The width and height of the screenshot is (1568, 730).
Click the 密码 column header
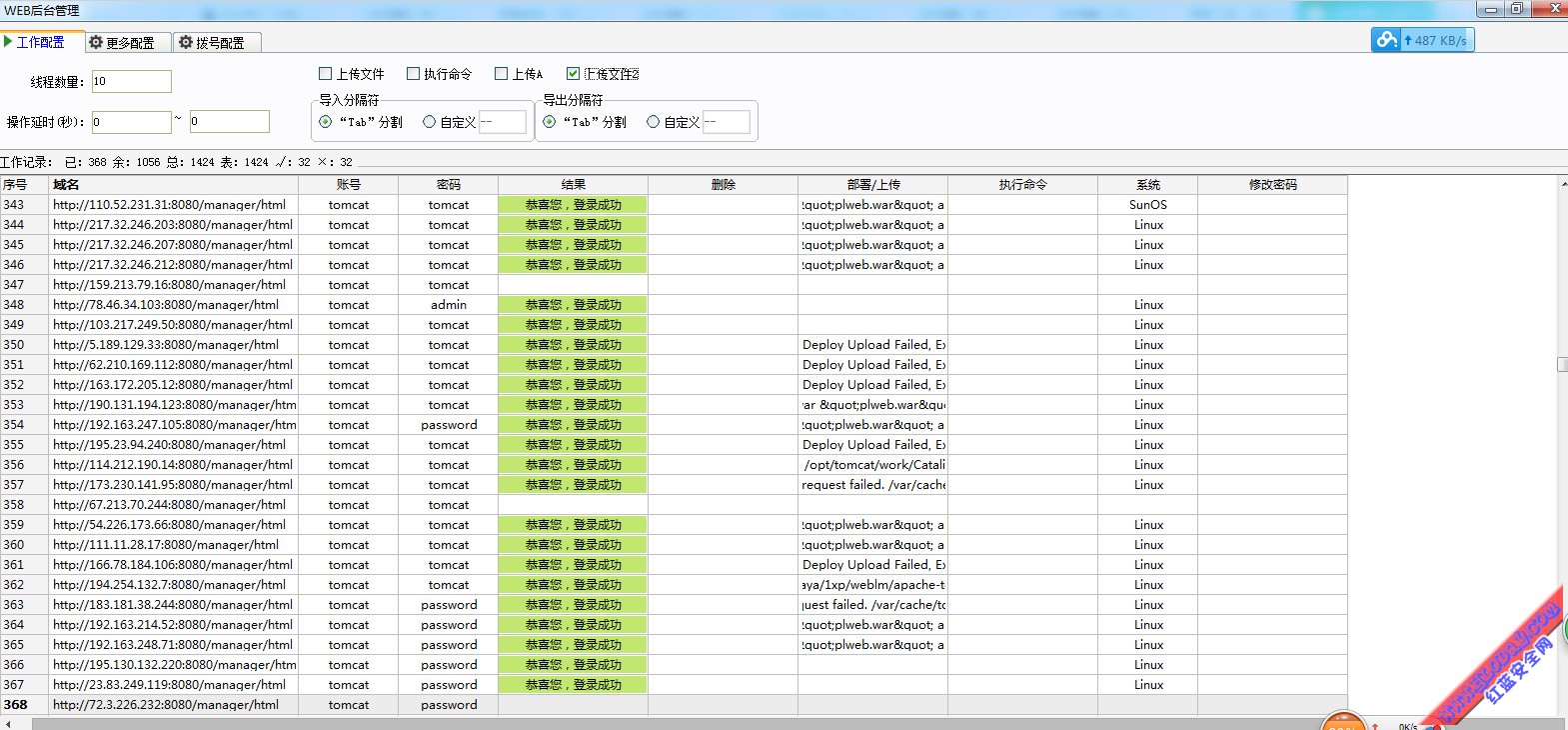[448, 185]
